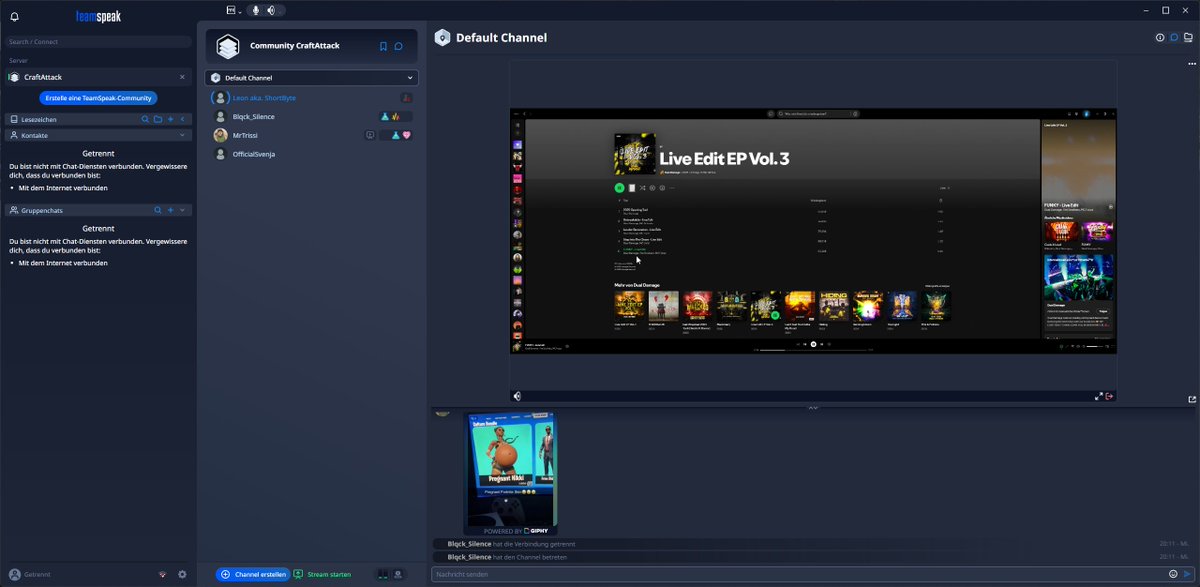
Task: Toggle MrTrissi's chat badge icon
Action: [x=370, y=135]
